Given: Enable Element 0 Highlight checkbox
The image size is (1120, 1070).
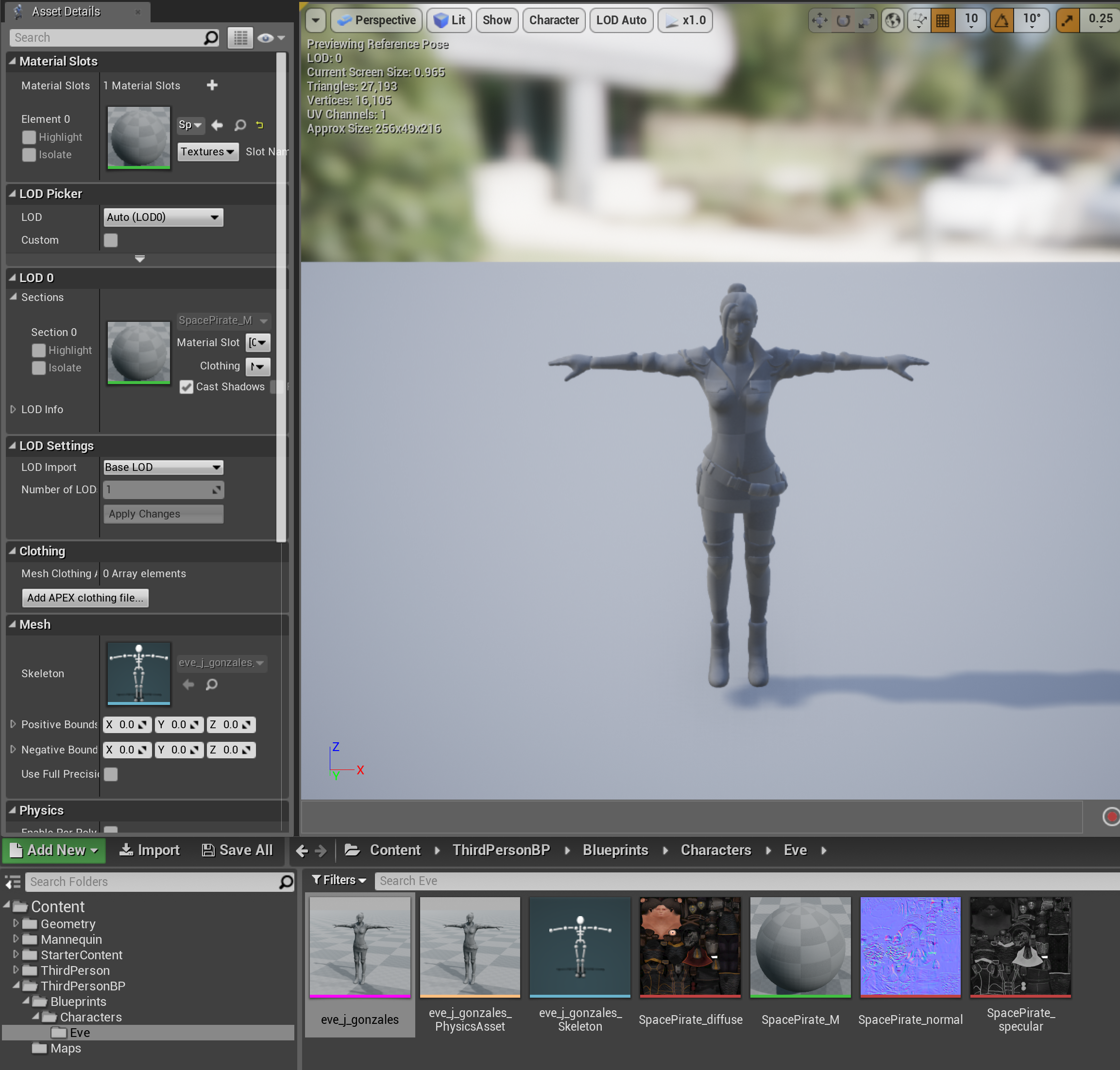Looking at the screenshot, I should [29, 137].
